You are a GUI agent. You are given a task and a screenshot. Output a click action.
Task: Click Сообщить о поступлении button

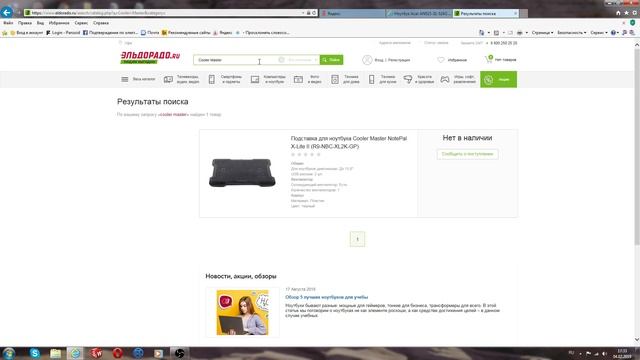(467, 154)
